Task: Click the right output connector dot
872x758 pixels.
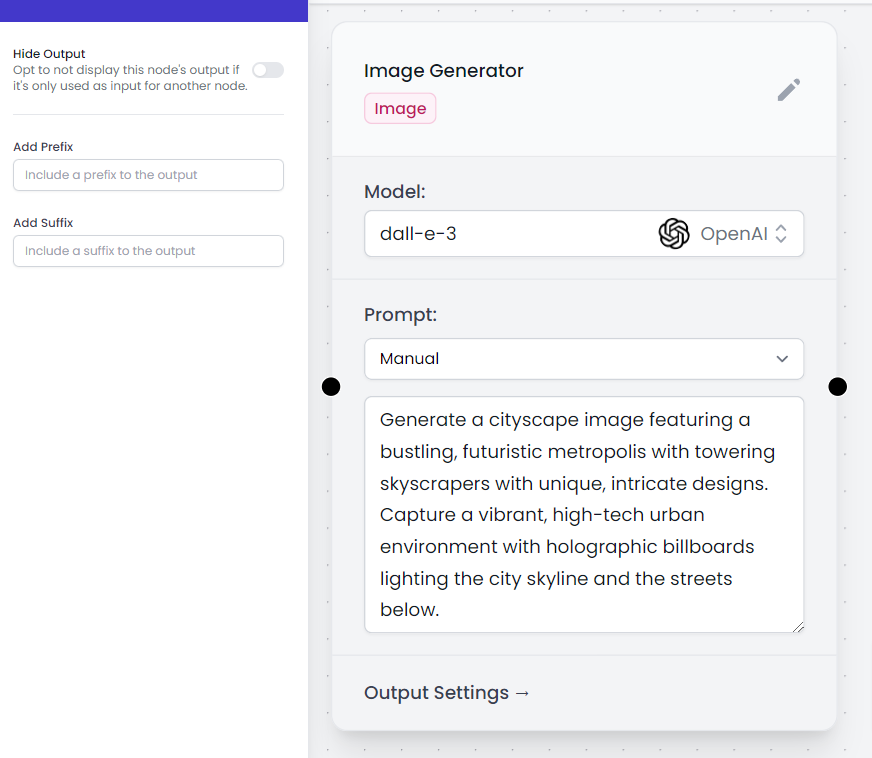Action: pyautogui.click(x=838, y=387)
